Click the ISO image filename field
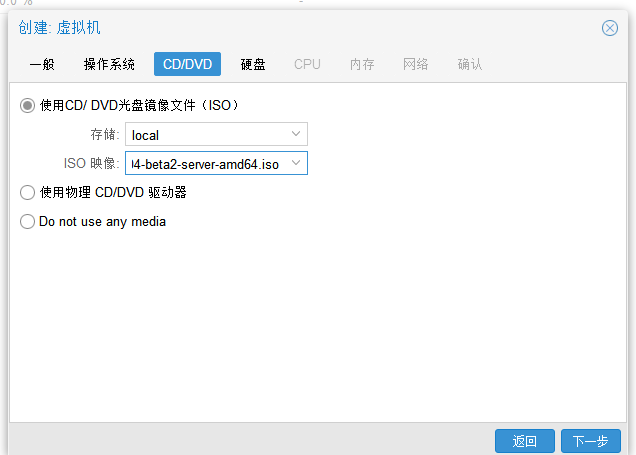 pos(216,163)
